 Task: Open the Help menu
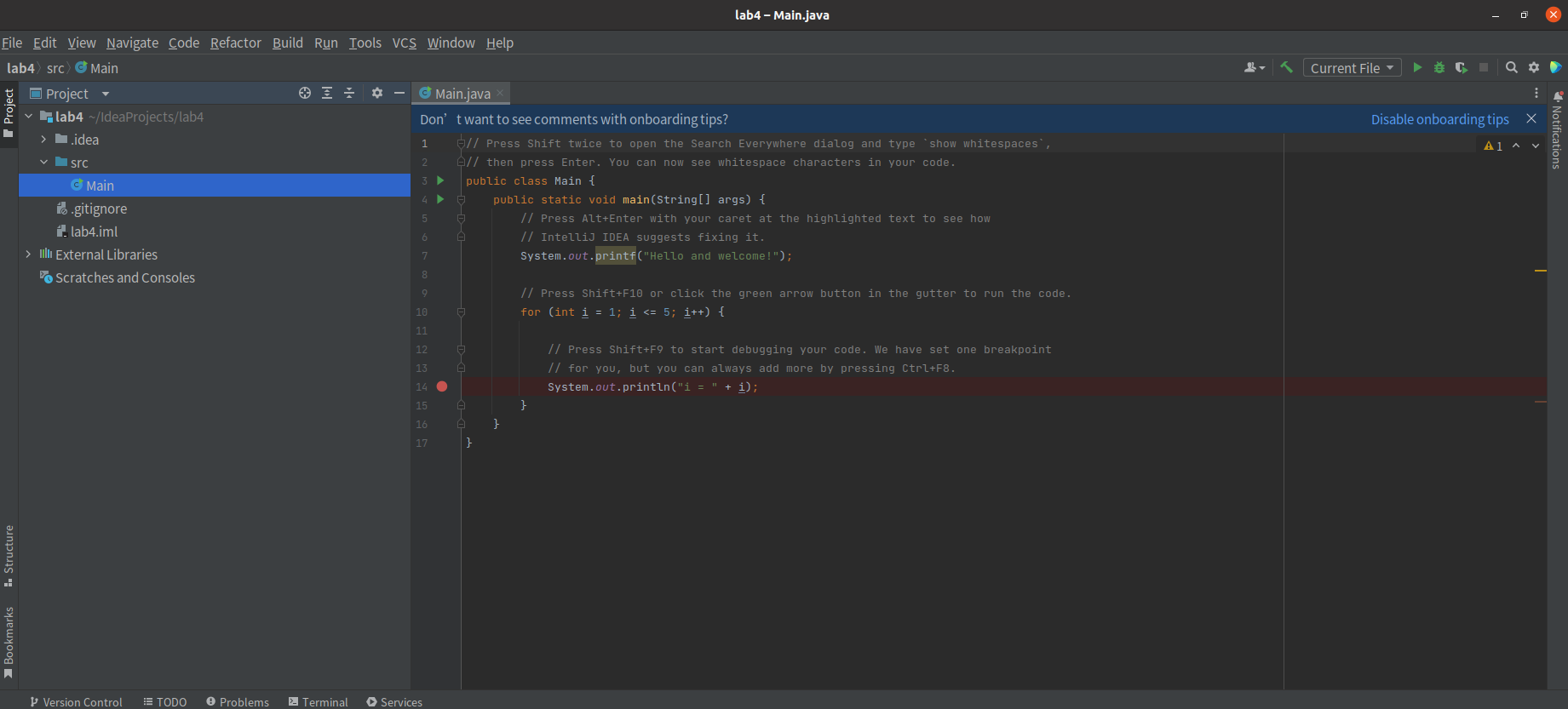point(500,43)
